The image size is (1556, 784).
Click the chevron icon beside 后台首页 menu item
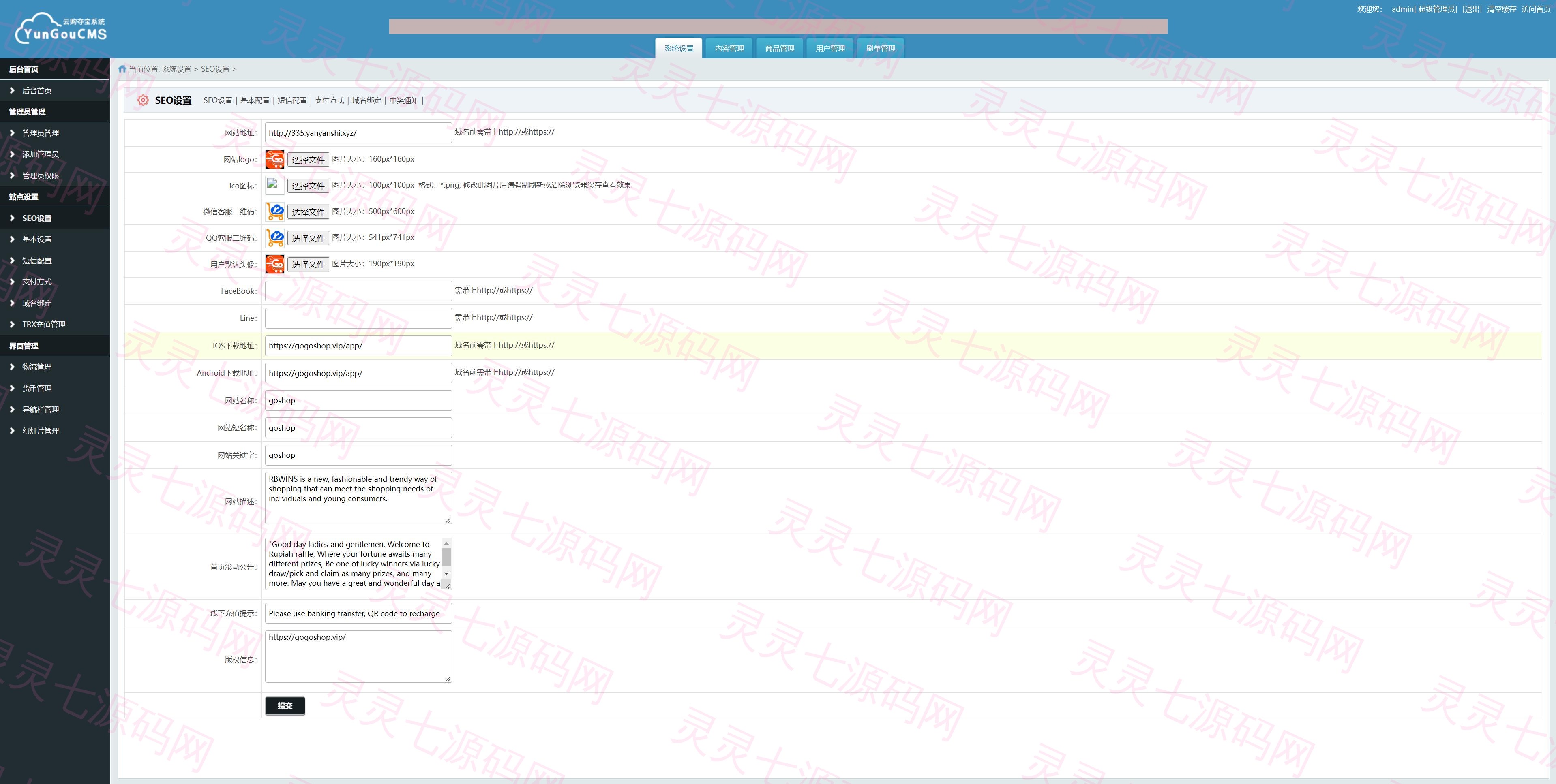12,90
